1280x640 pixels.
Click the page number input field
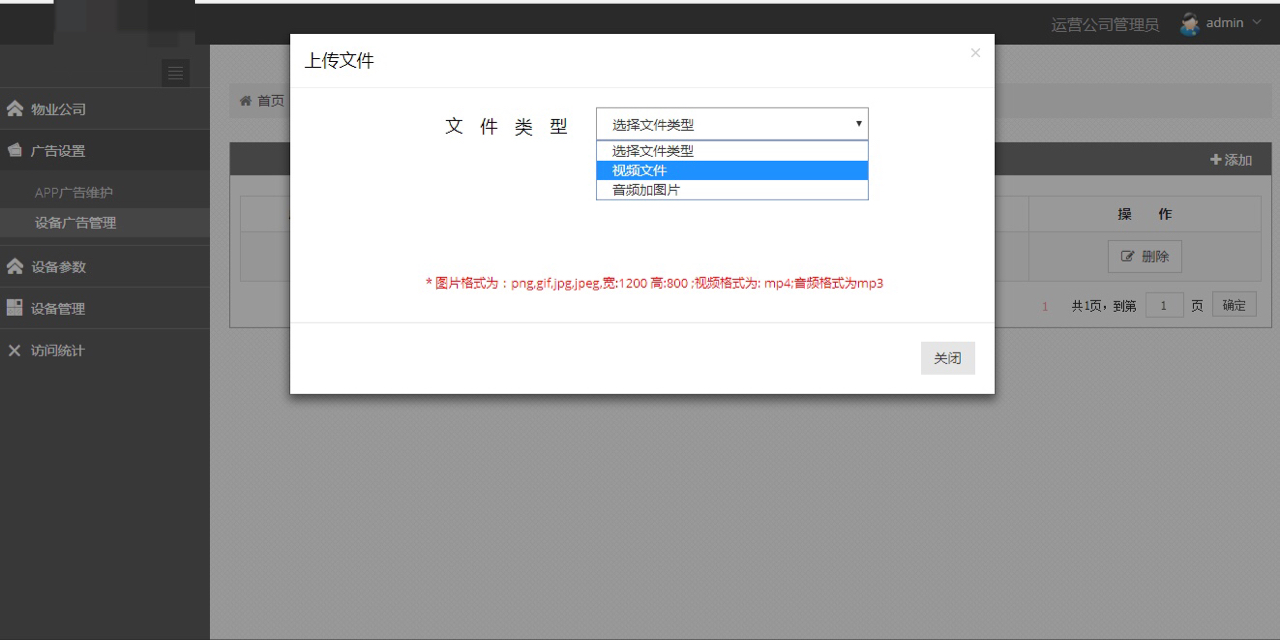coord(1165,306)
